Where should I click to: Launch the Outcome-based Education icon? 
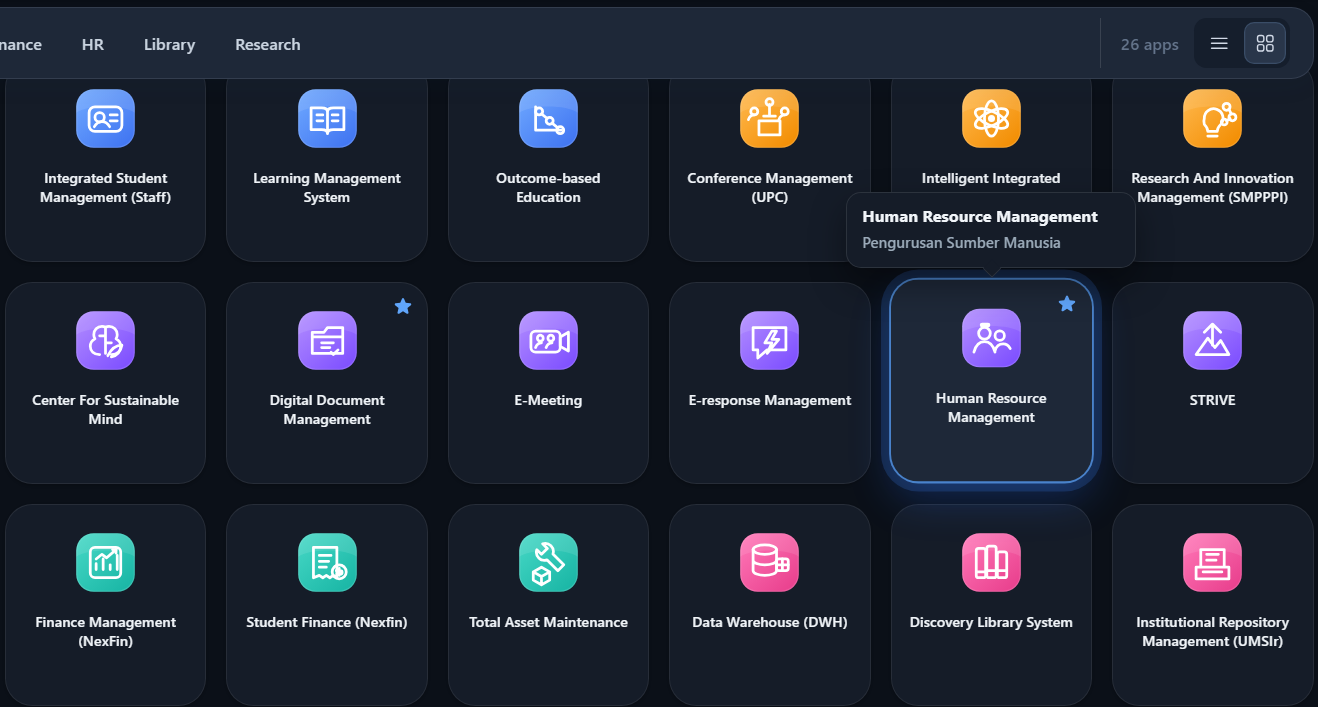548,118
